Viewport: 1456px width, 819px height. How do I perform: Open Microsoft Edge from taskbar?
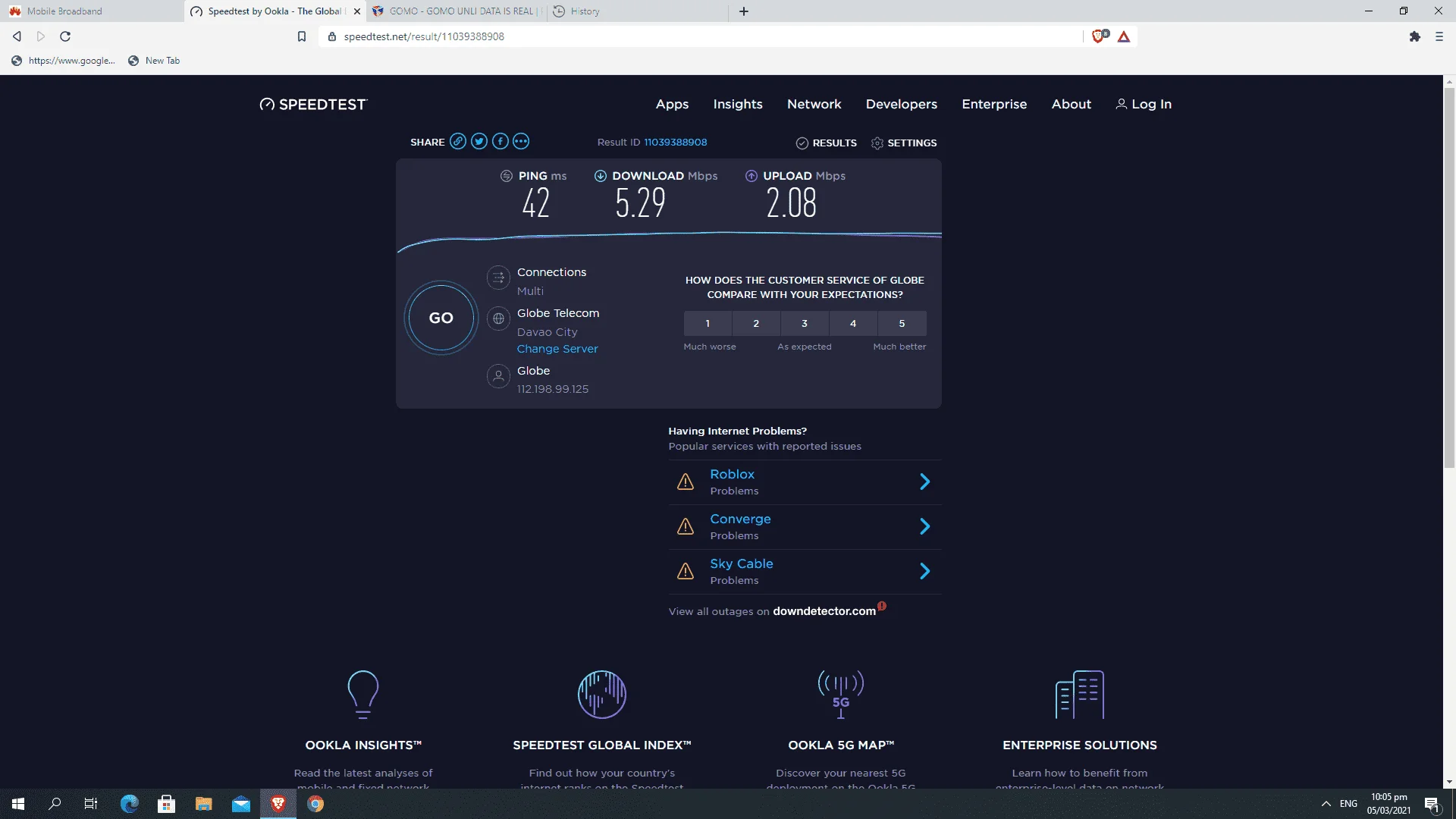point(130,804)
